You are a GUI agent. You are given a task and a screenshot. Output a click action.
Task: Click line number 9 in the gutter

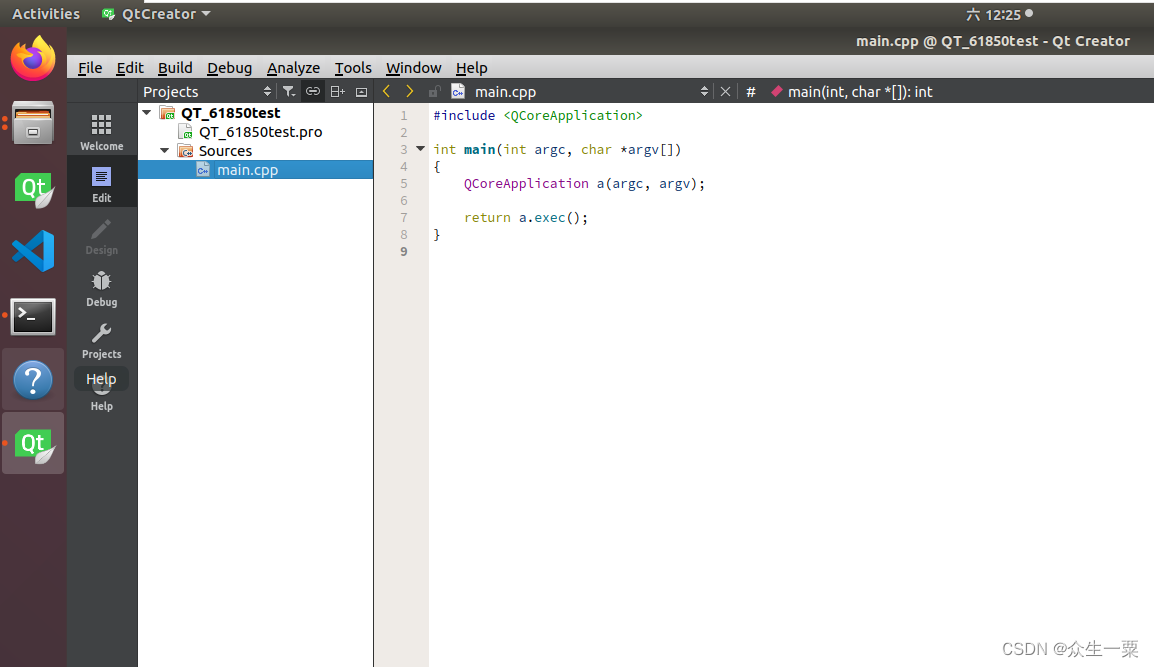tap(403, 252)
